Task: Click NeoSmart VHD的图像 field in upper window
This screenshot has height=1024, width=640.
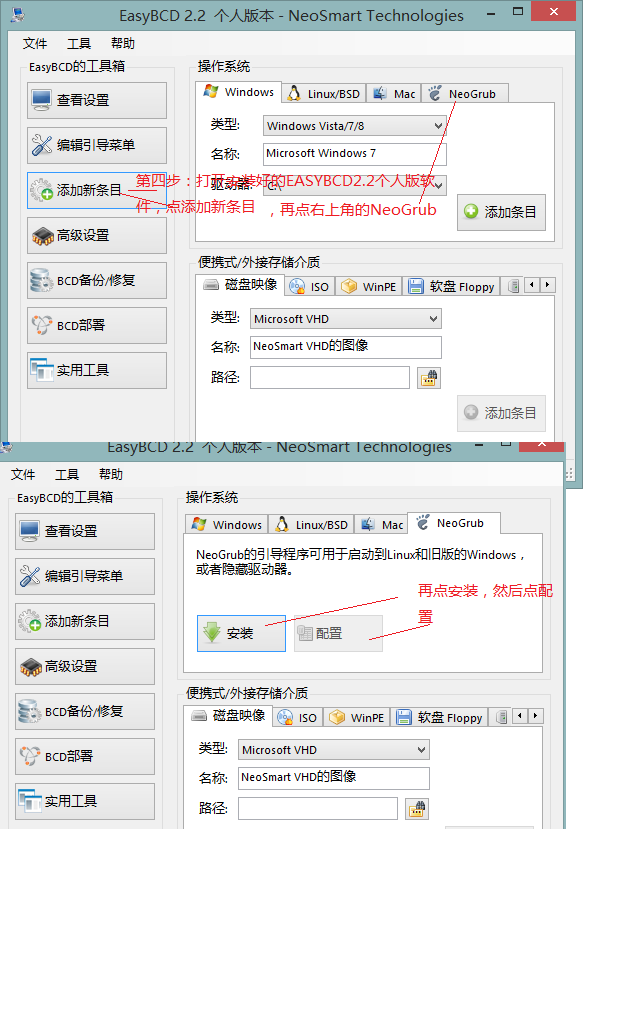Action: click(346, 347)
